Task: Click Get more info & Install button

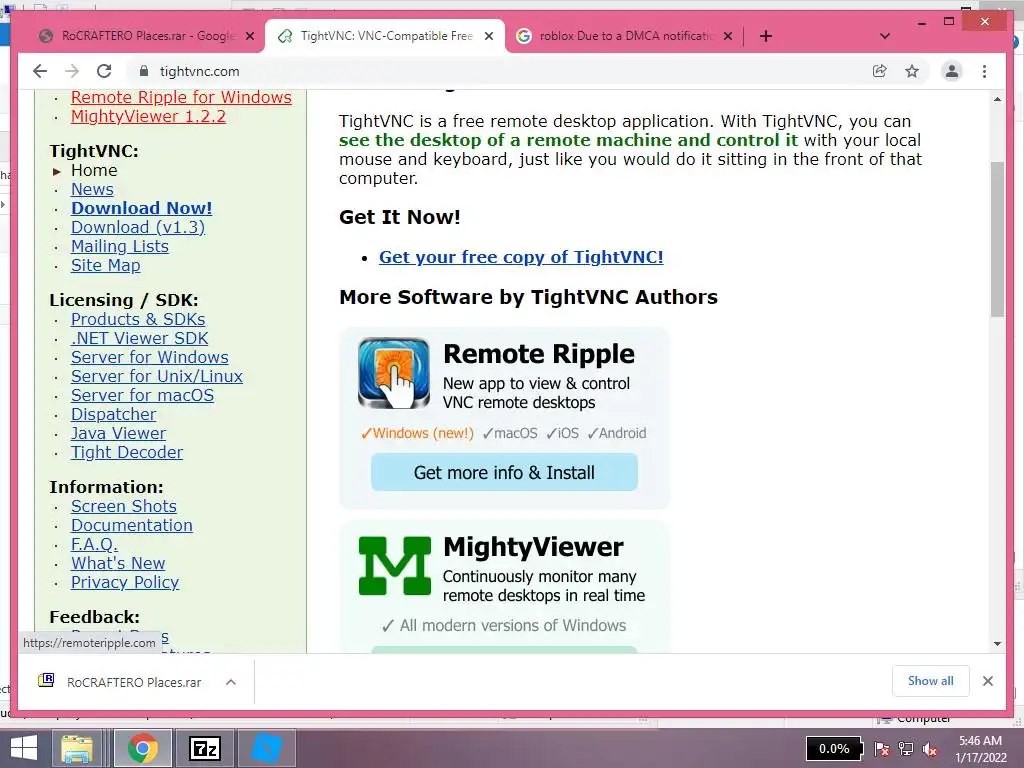Action: 504,472
